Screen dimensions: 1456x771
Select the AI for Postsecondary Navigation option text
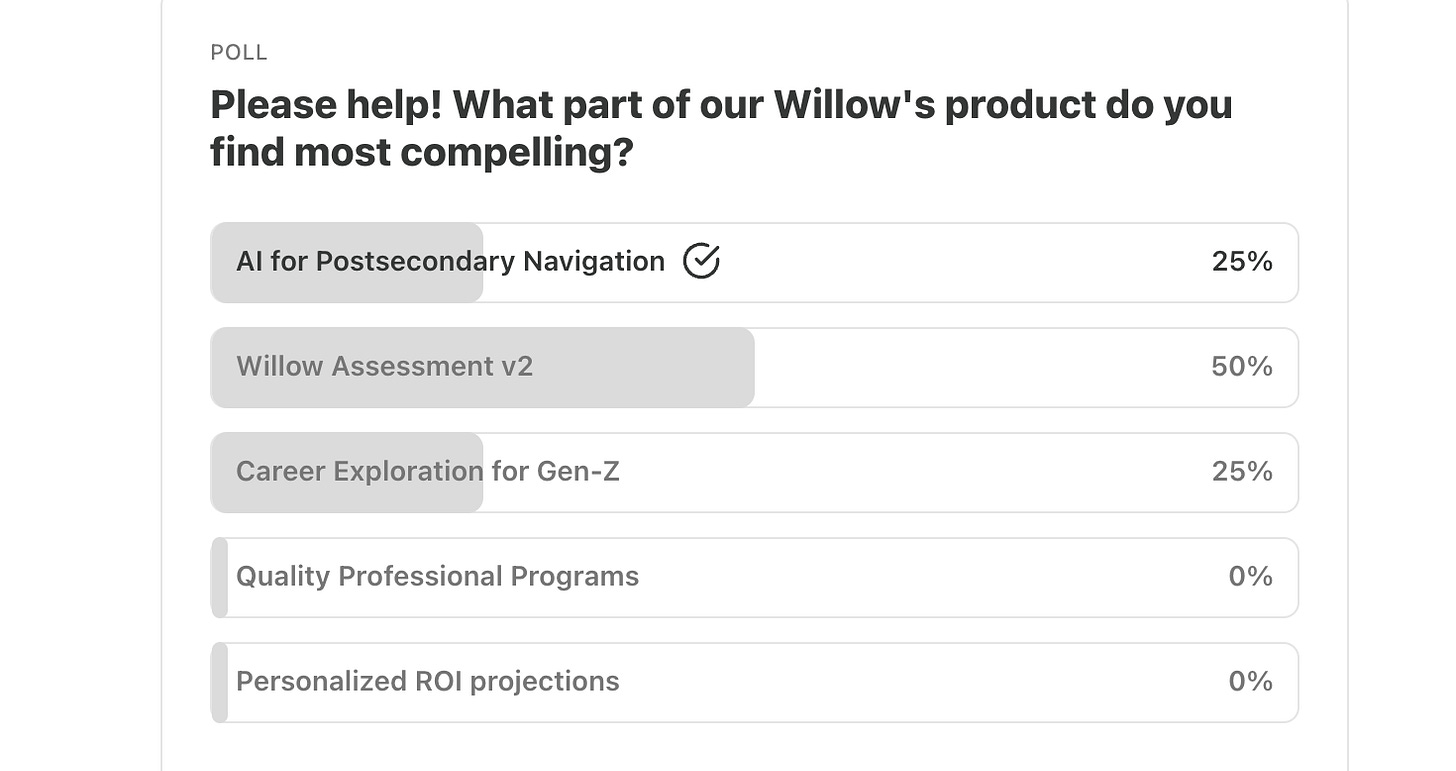tap(450, 262)
